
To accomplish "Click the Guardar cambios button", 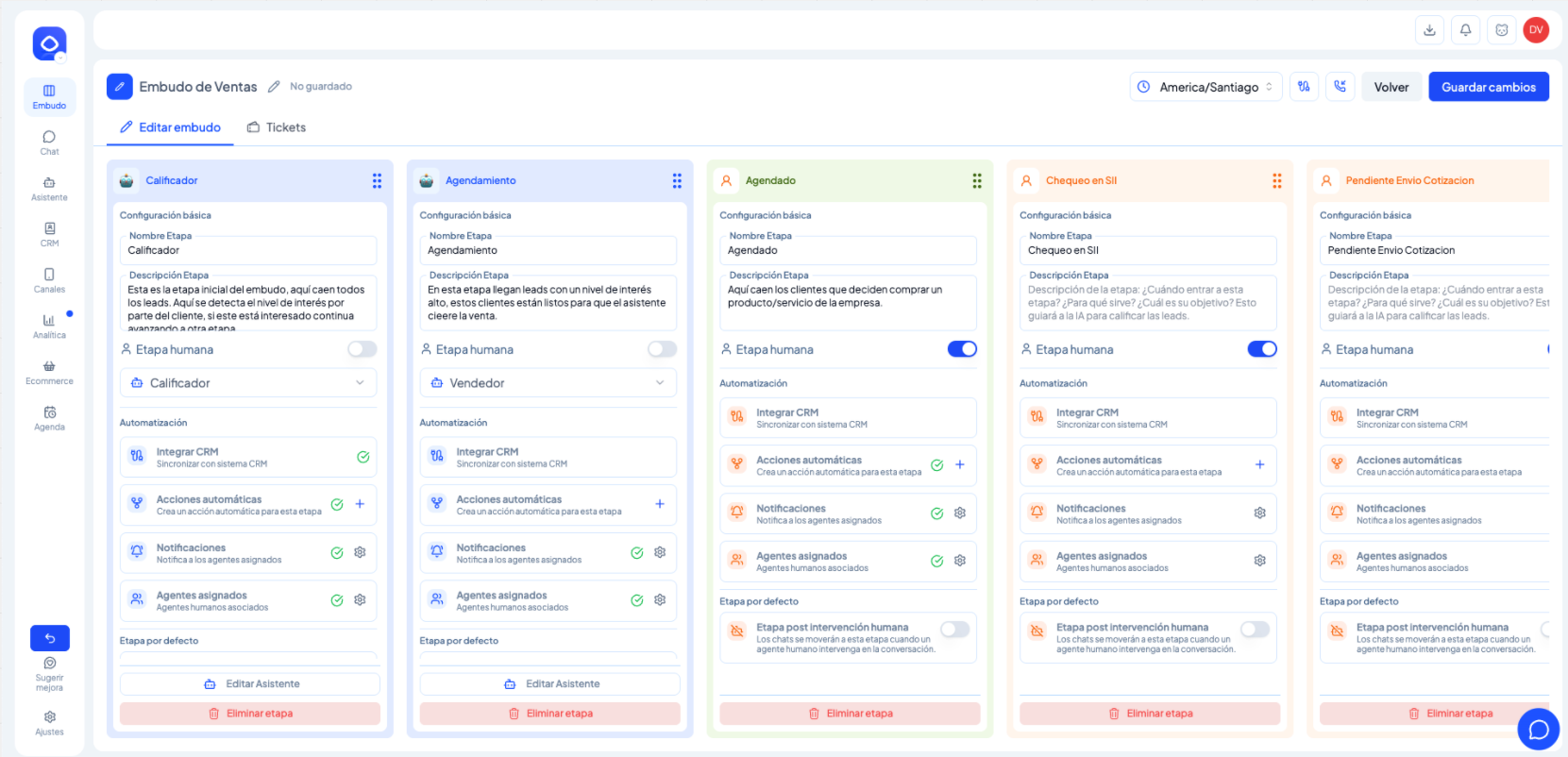I will click(1489, 87).
